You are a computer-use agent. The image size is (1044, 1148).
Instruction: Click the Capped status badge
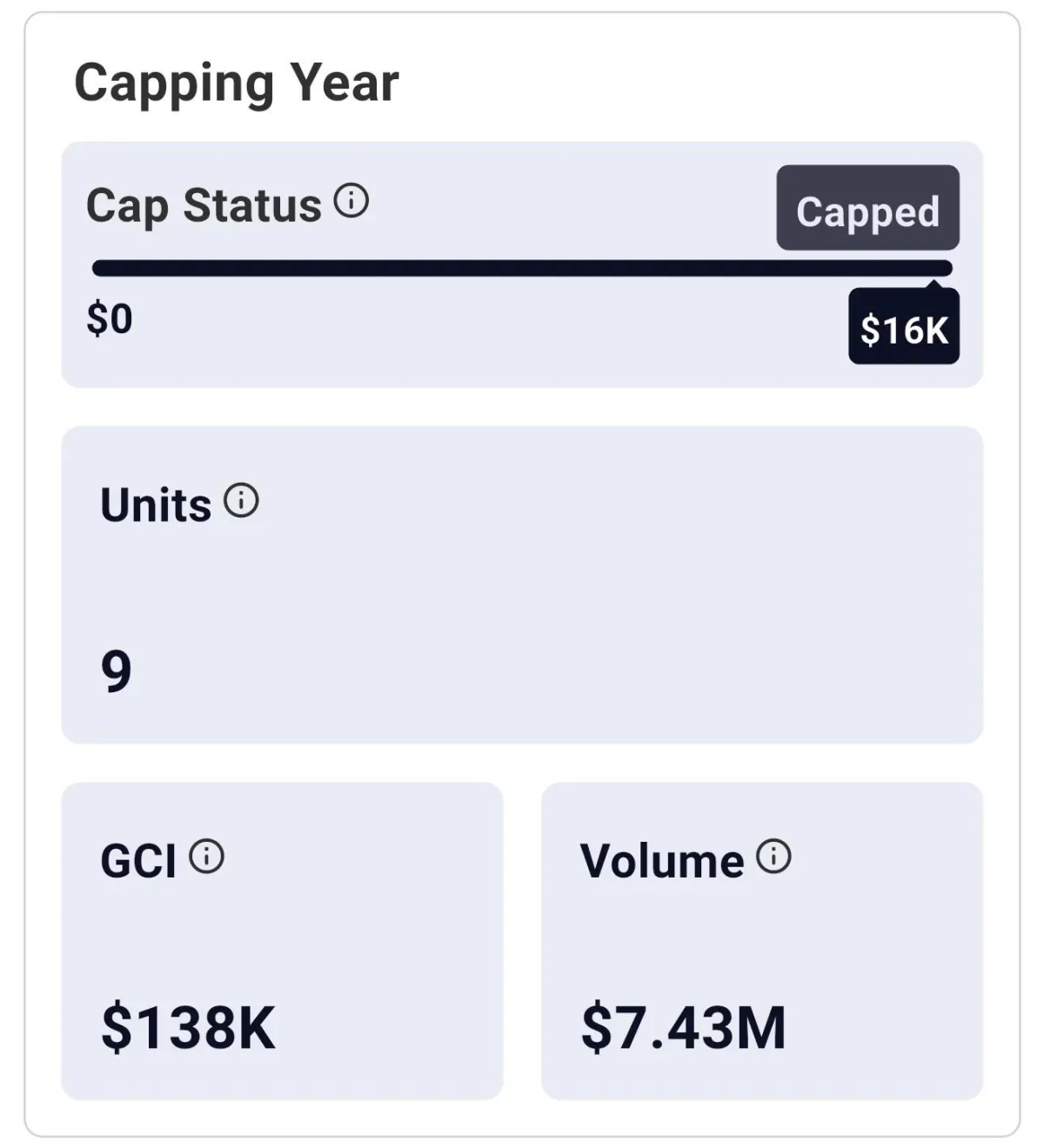[867, 209]
